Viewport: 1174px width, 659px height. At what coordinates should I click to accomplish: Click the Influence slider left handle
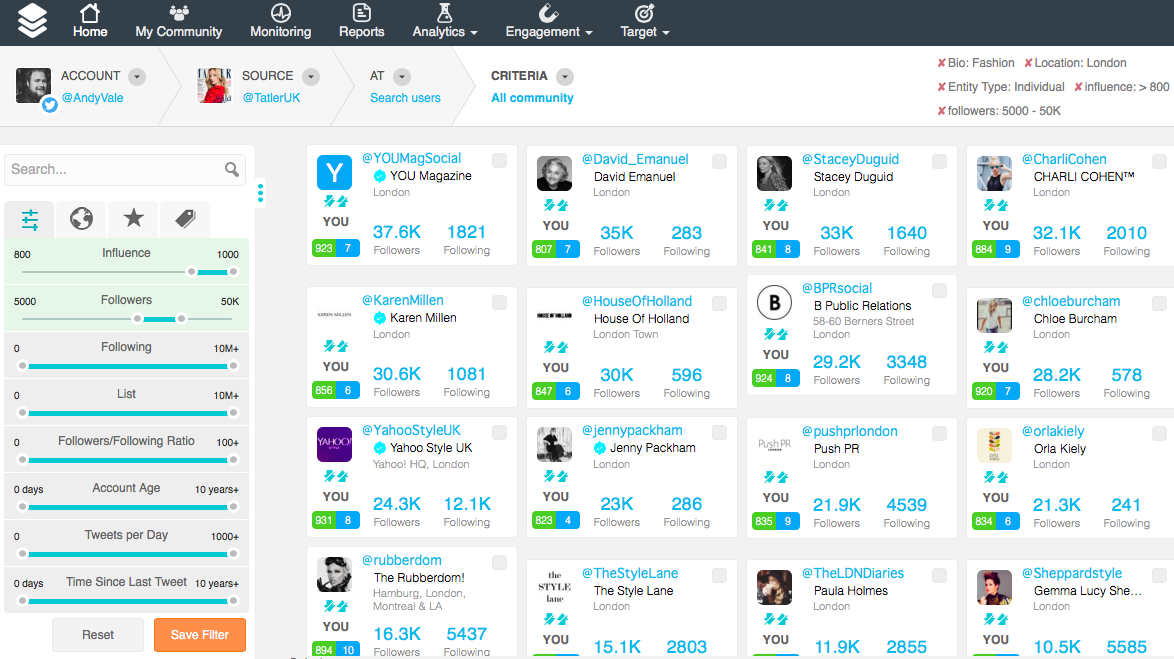click(192, 272)
